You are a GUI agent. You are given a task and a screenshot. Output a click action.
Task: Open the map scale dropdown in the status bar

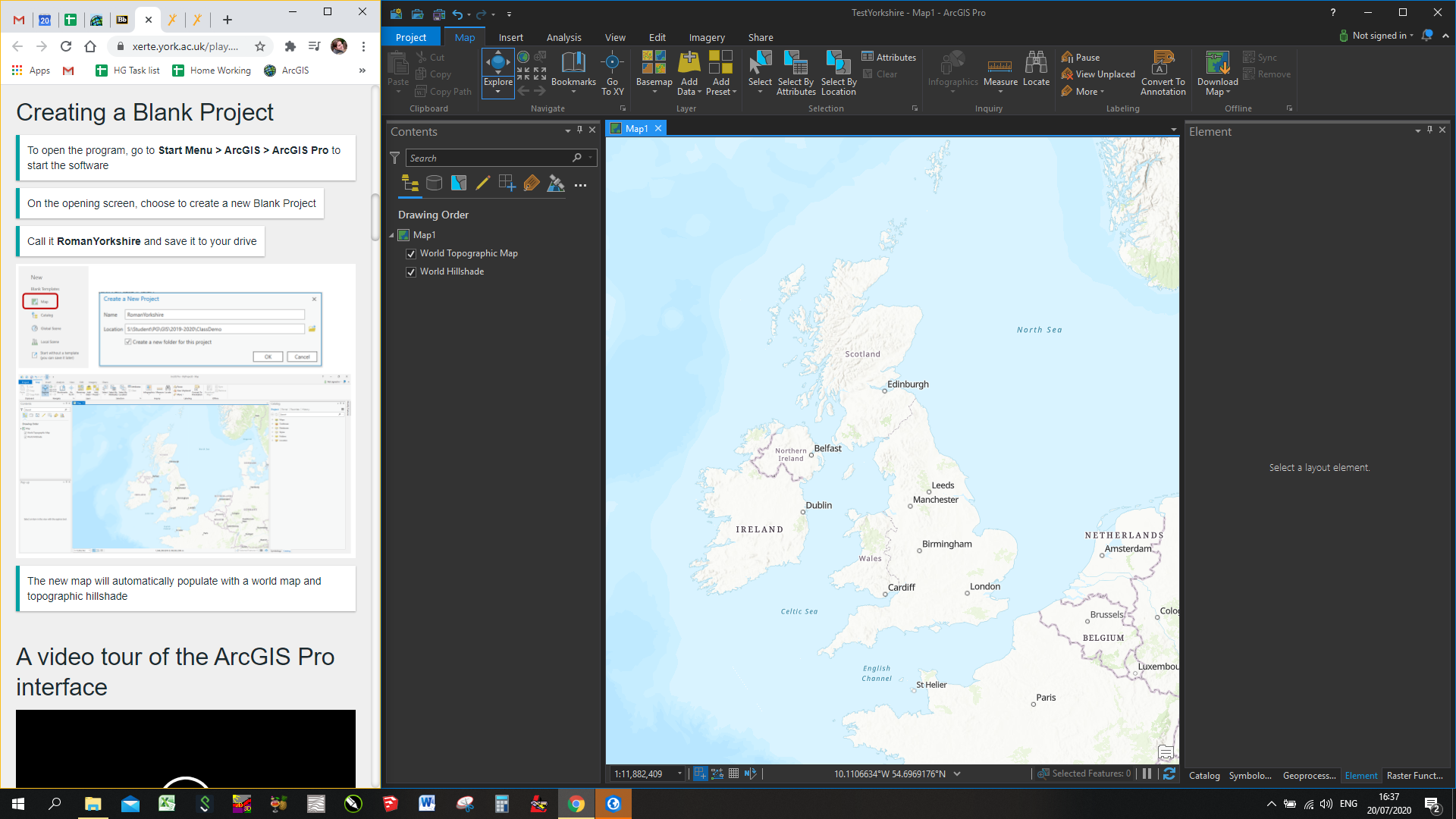point(677,773)
